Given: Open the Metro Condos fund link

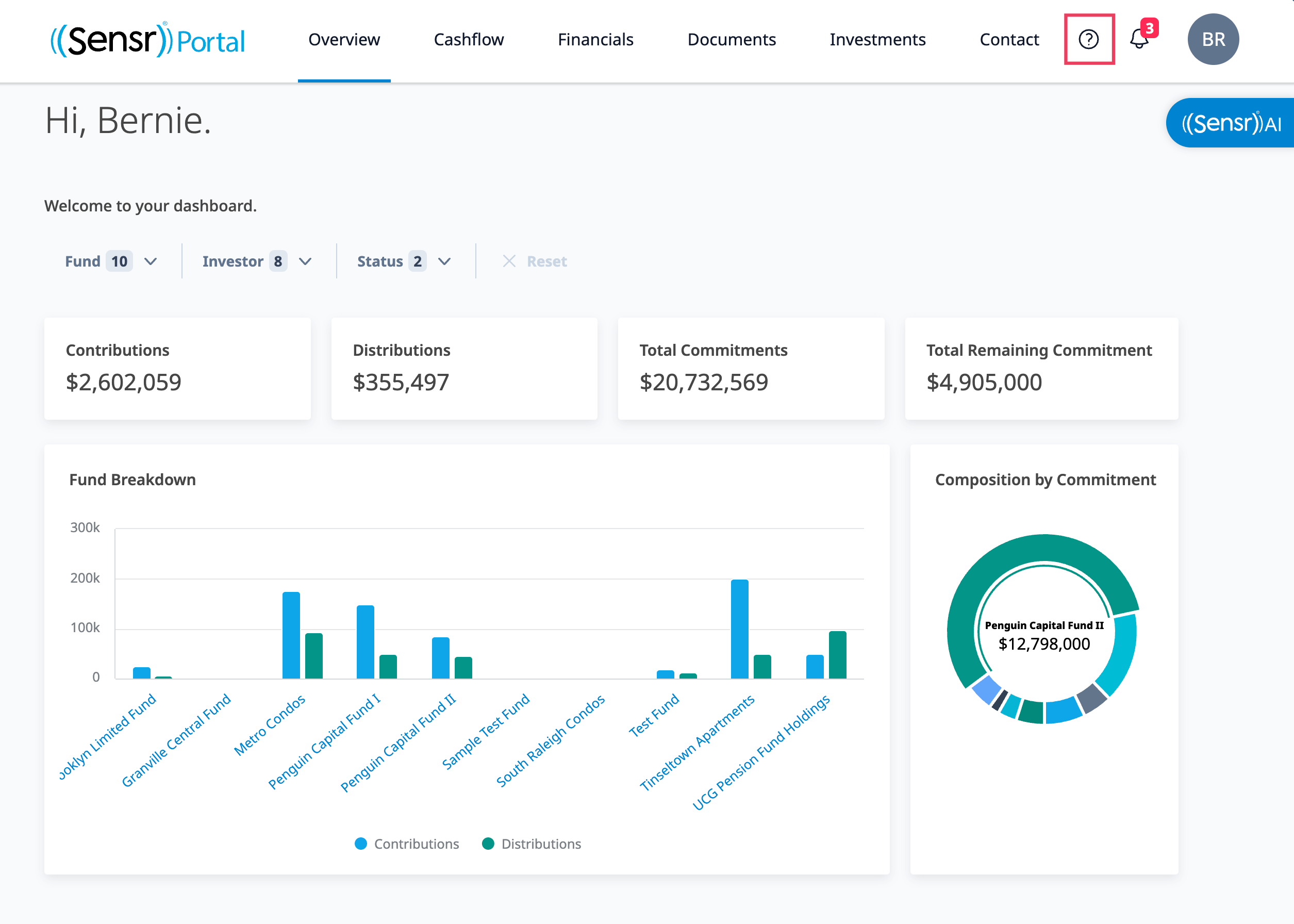Looking at the screenshot, I should [x=270, y=725].
